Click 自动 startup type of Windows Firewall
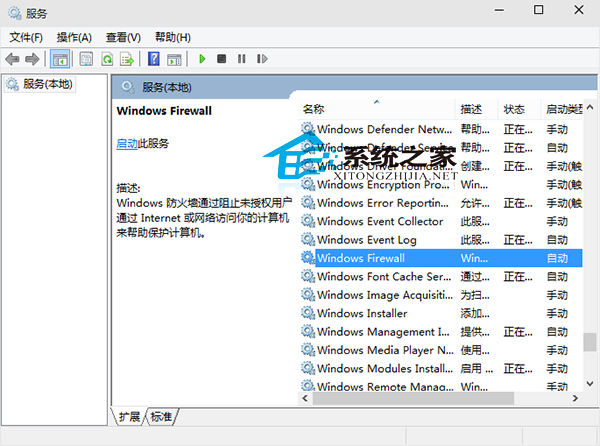 pyautogui.click(x=557, y=258)
